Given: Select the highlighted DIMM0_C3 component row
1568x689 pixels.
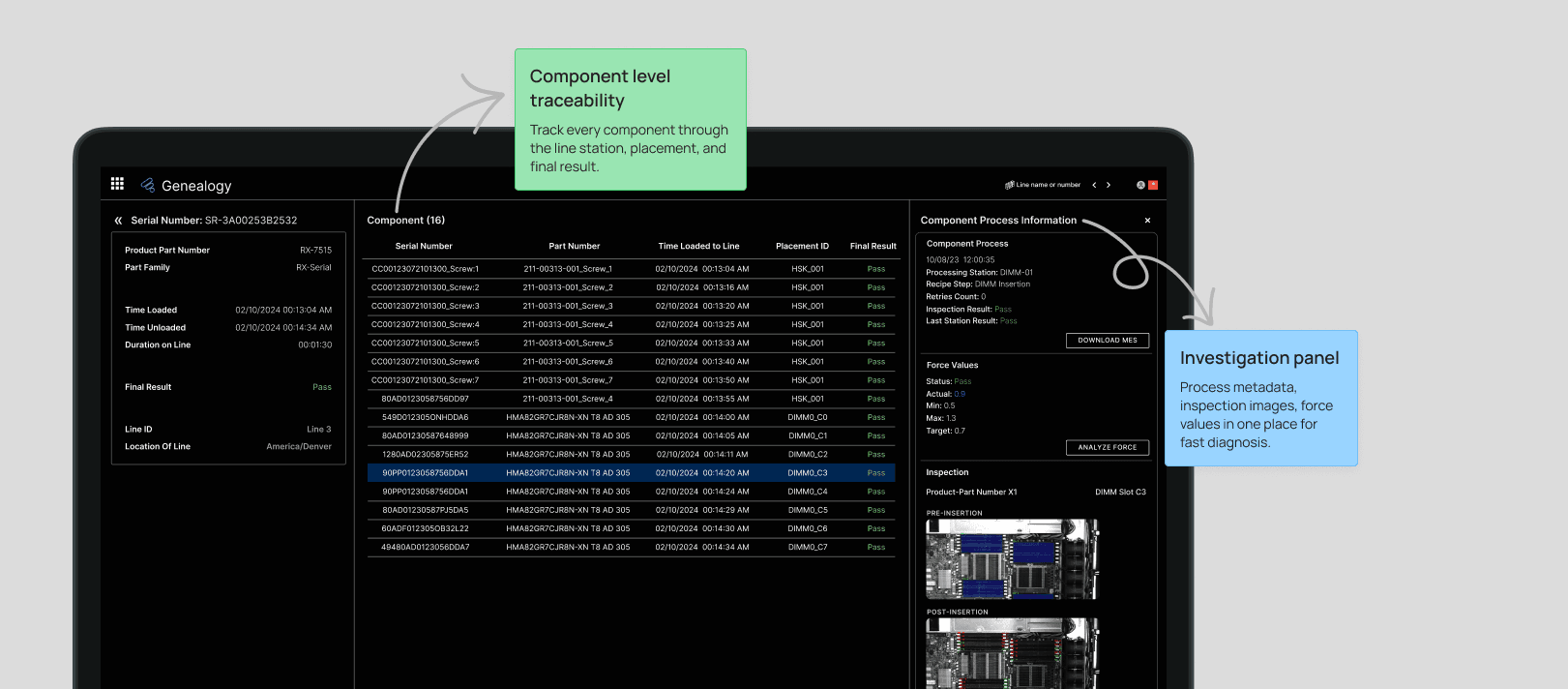Looking at the screenshot, I should pyautogui.click(x=631, y=473).
